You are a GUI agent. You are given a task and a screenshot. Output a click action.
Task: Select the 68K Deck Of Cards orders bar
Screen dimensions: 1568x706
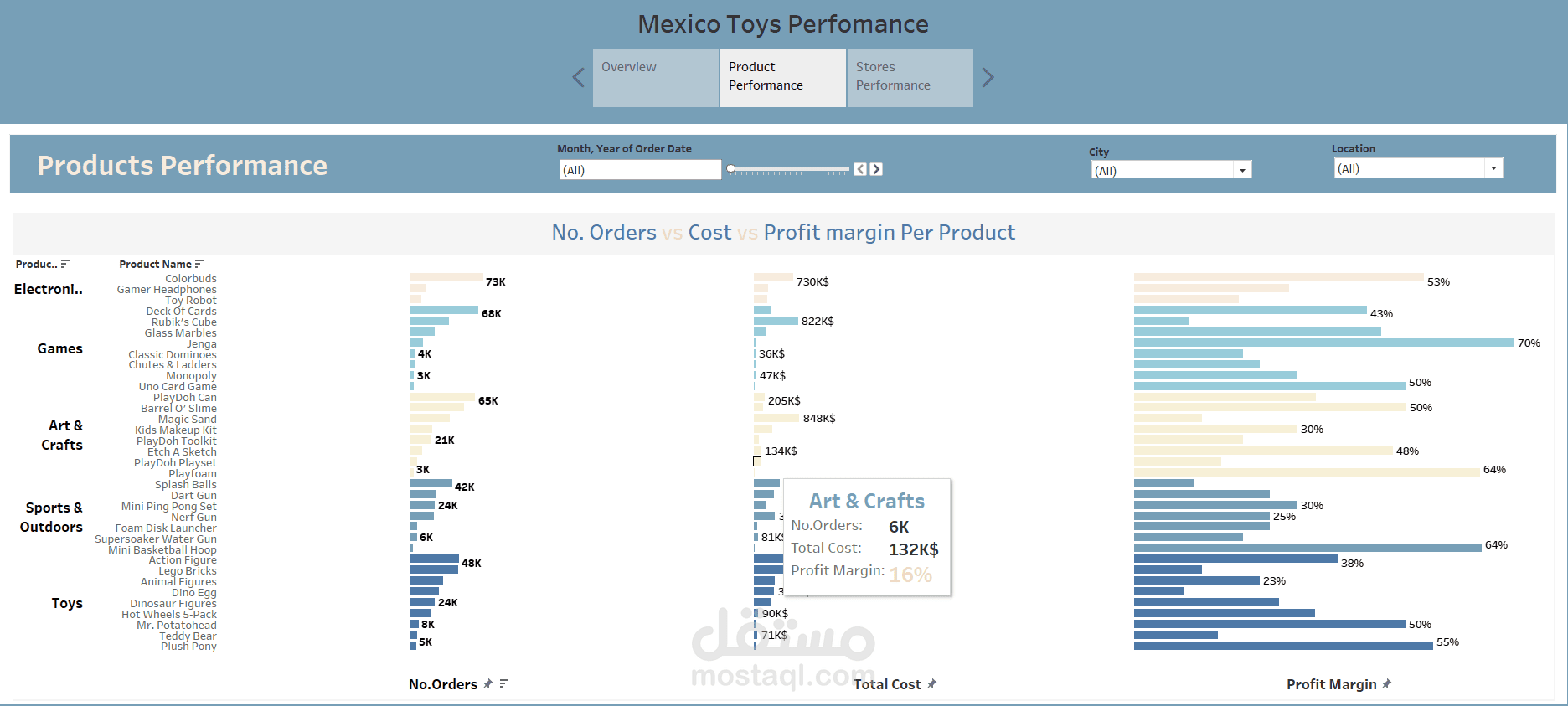point(444,310)
